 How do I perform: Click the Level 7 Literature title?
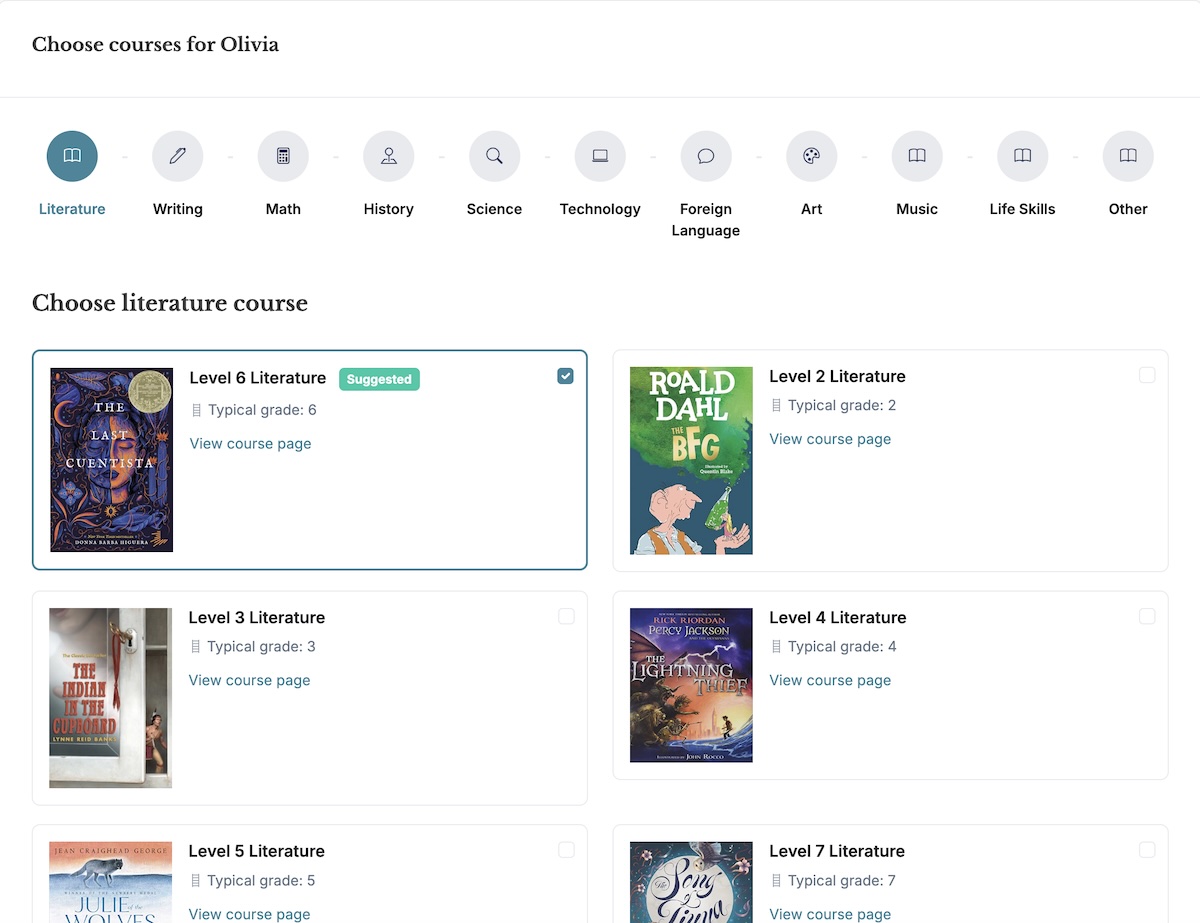click(x=838, y=852)
